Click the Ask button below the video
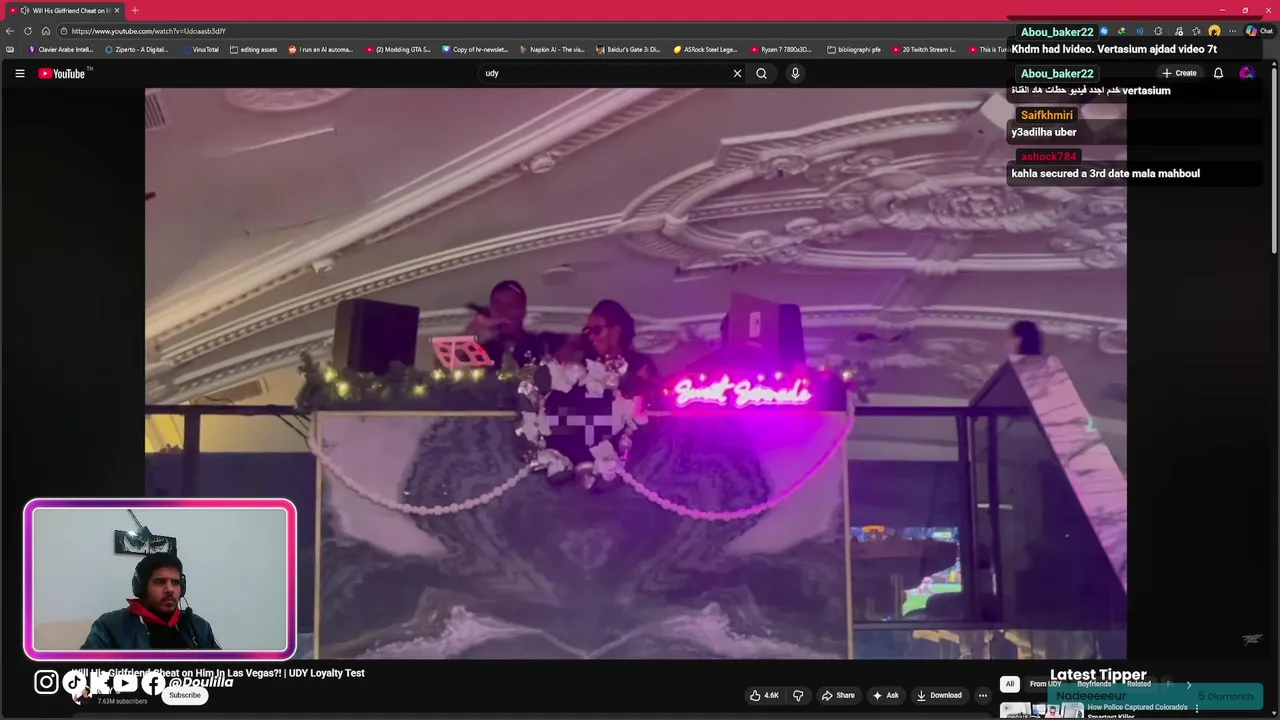The width and height of the screenshot is (1280, 720). (x=885, y=695)
